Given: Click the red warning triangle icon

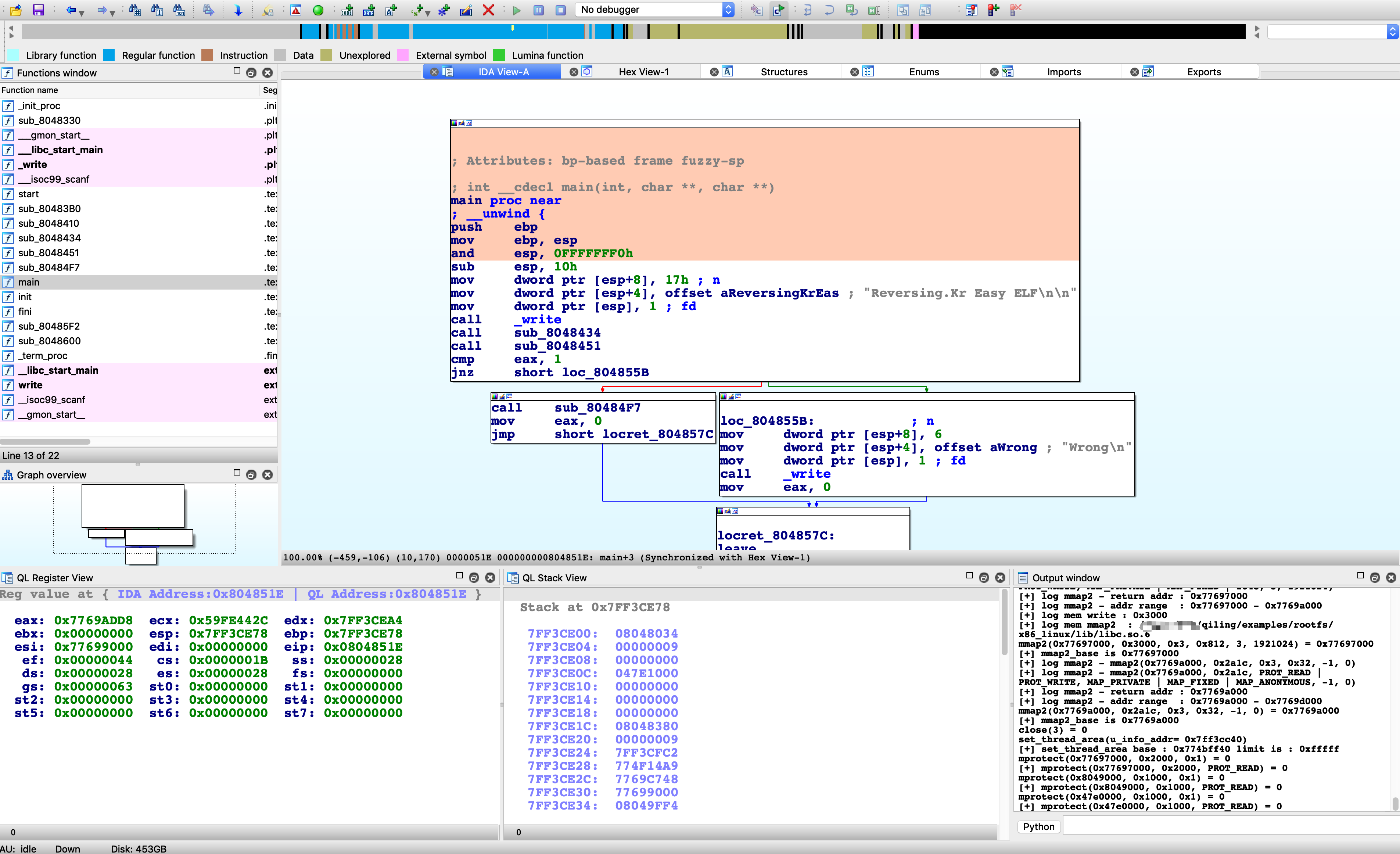Looking at the screenshot, I should [x=296, y=10].
